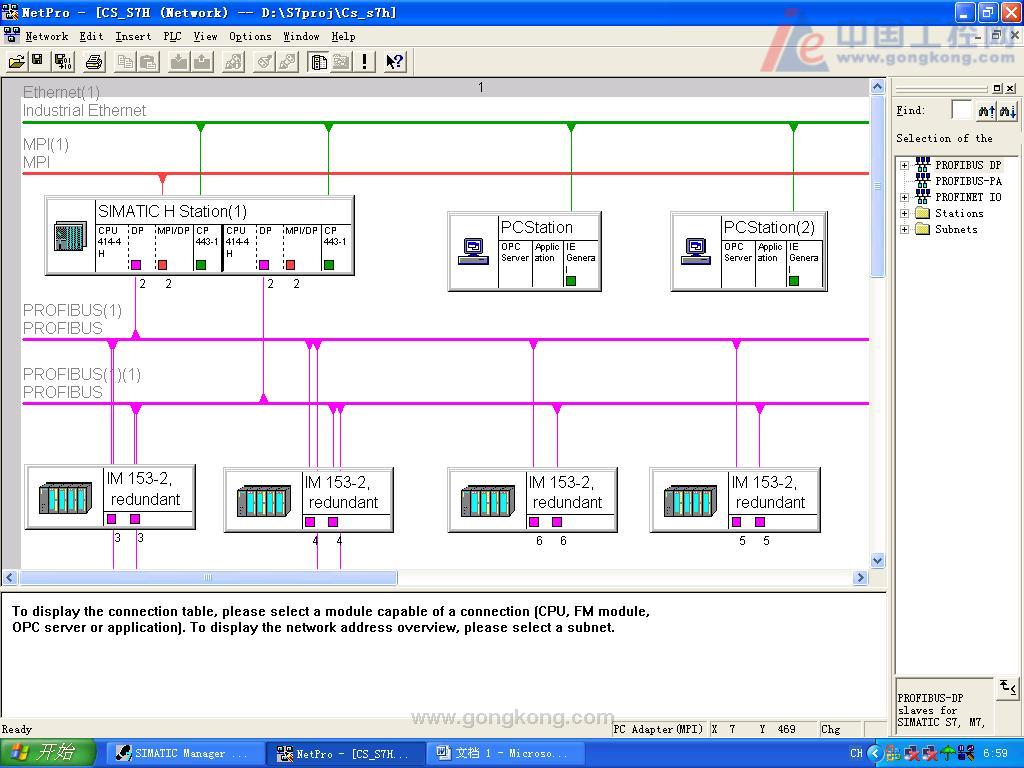Expand the PROFINET IO tree node

pos(904,197)
